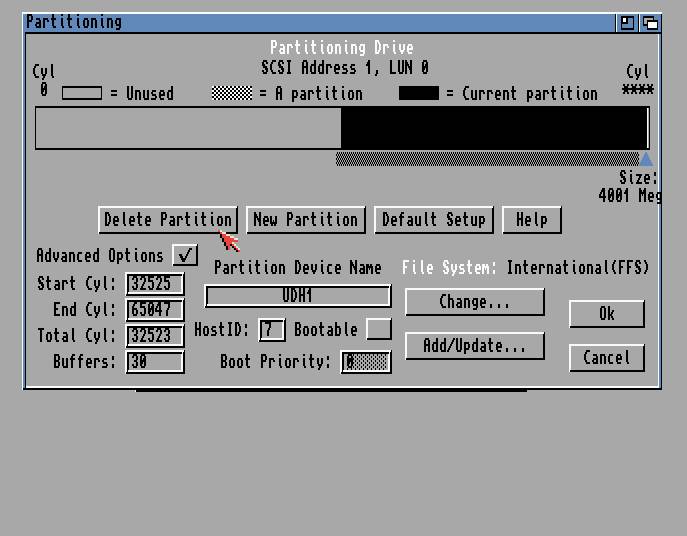Click the Change... file system button
The width and height of the screenshot is (687, 536).
tap(474, 302)
